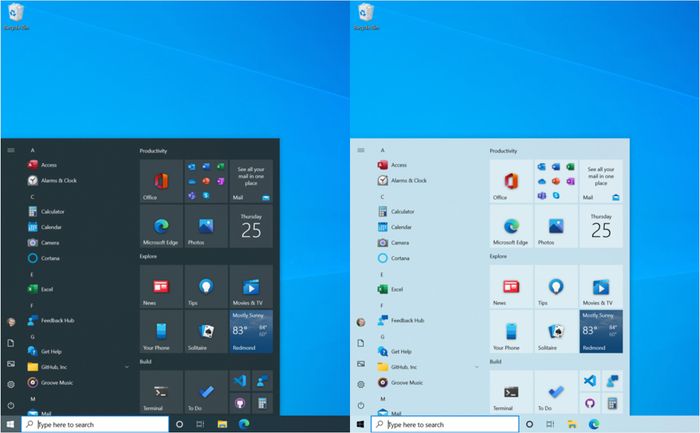
Task: Select Calculator in the dark app list
Action: click(x=52, y=212)
